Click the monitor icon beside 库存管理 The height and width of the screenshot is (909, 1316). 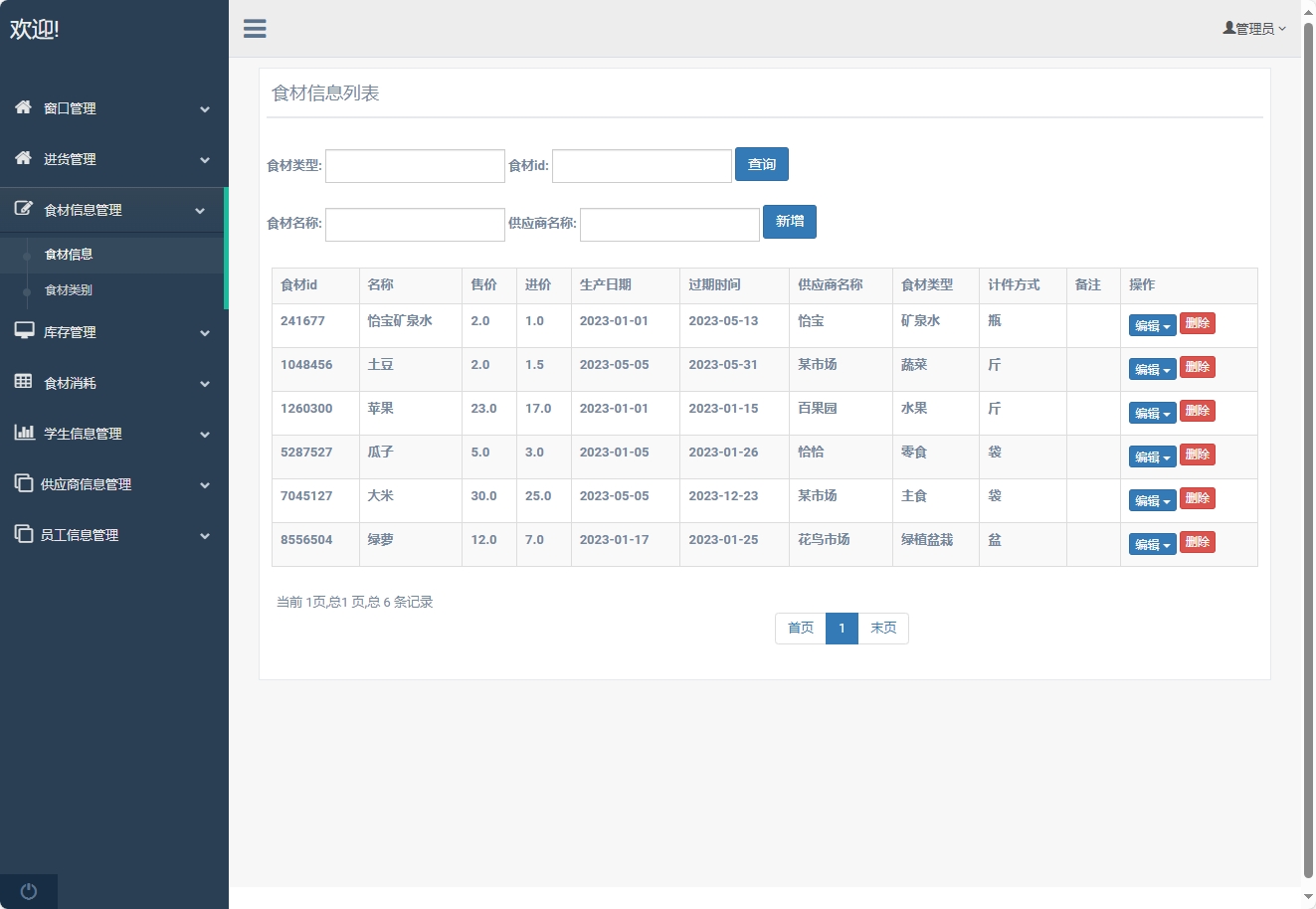coord(24,331)
